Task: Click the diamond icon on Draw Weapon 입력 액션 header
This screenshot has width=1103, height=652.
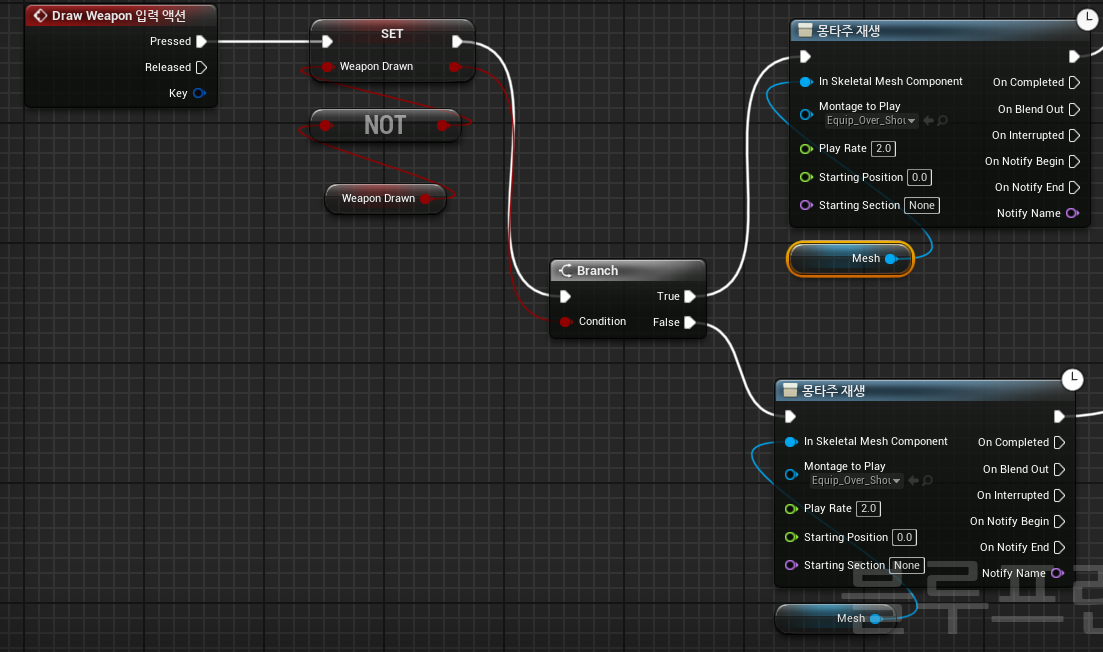Action: tap(37, 15)
